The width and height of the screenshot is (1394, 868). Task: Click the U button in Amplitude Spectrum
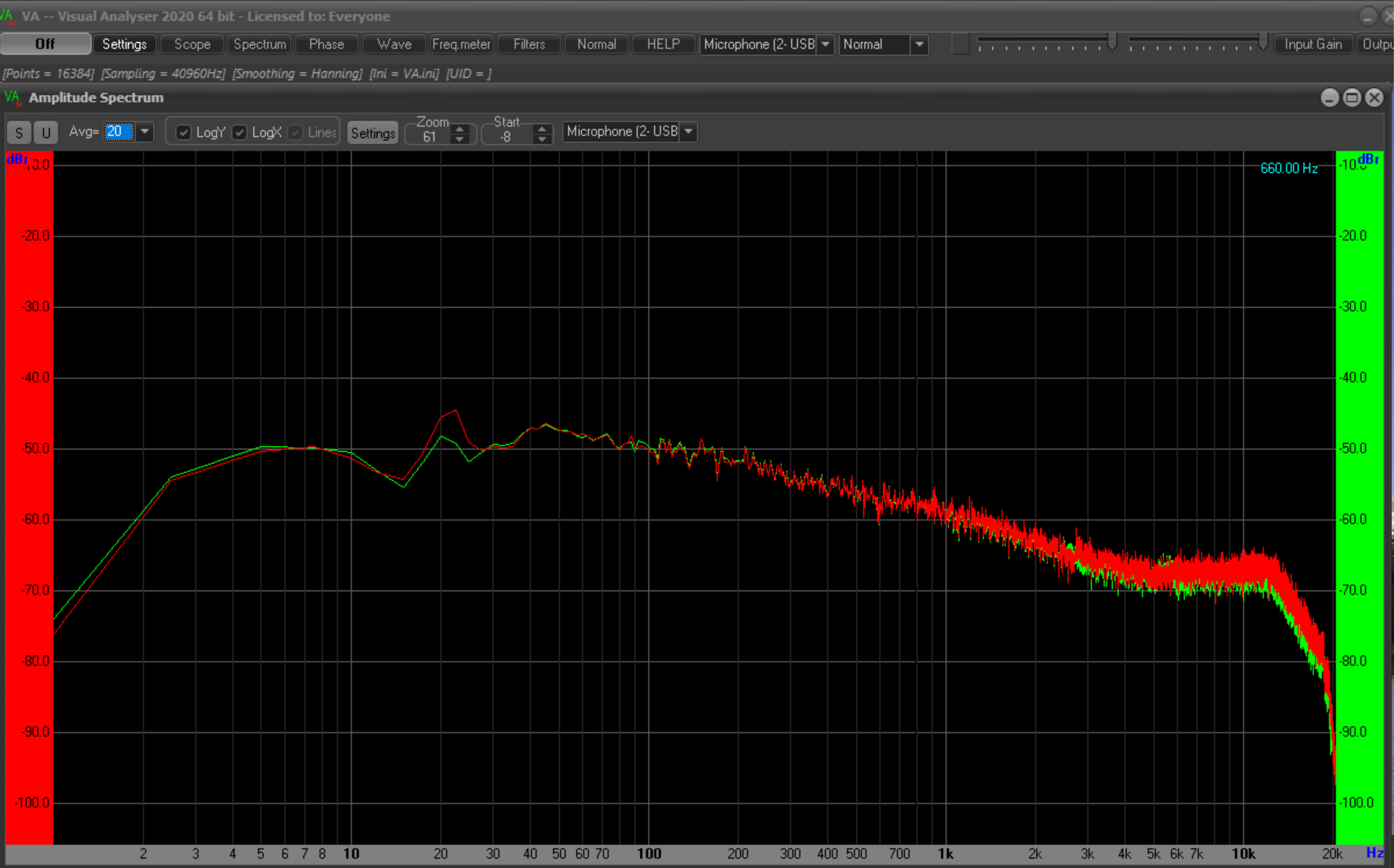pyautogui.click(x=46, y=132)
